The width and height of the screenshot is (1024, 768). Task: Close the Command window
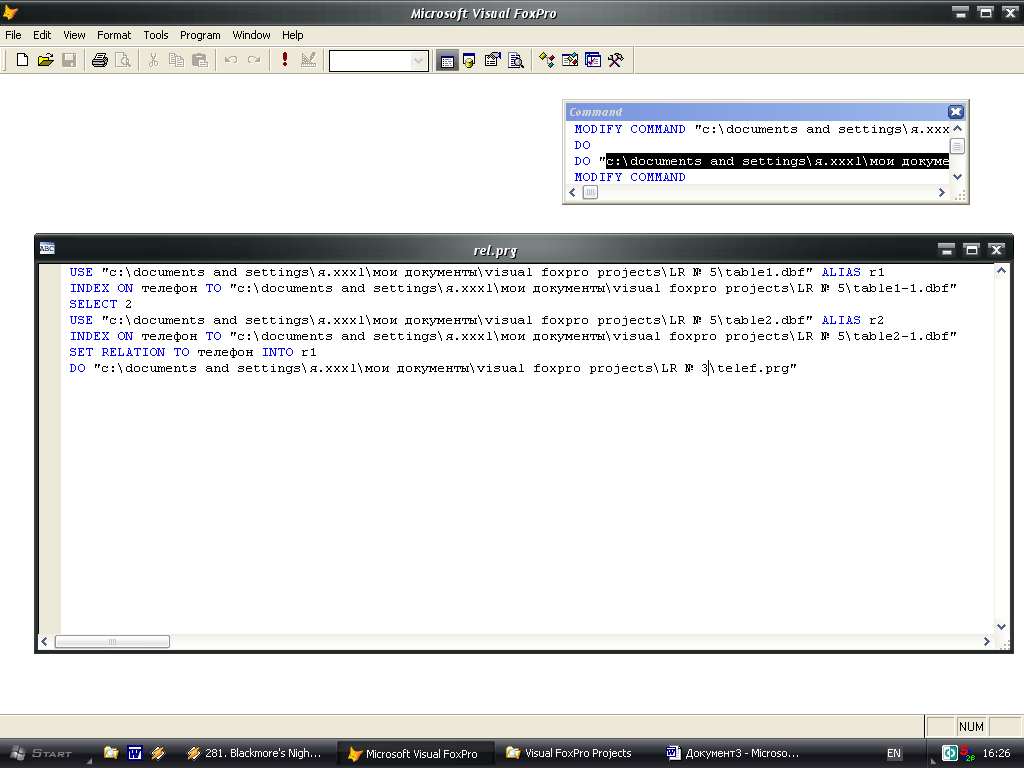click(x=956, y=112)
